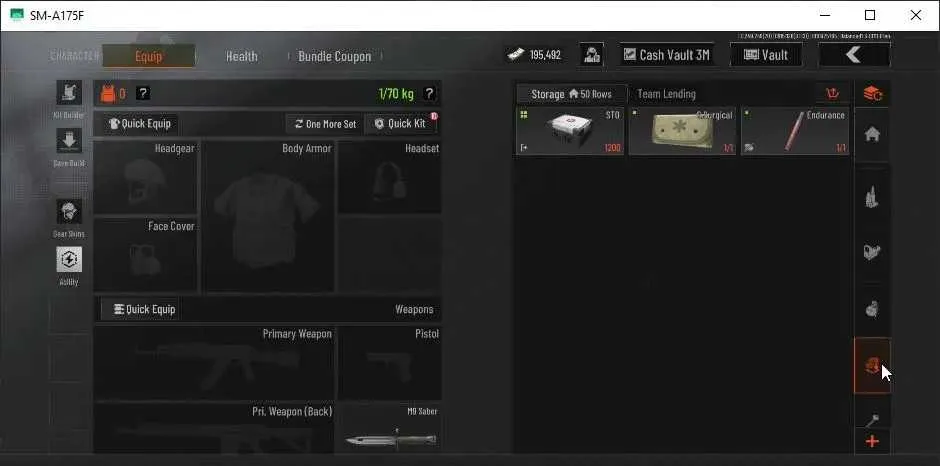The height and width of the screenshot is (466, 940).
Task: Switch to Team Lending tab
Action: tap(667, 94)
